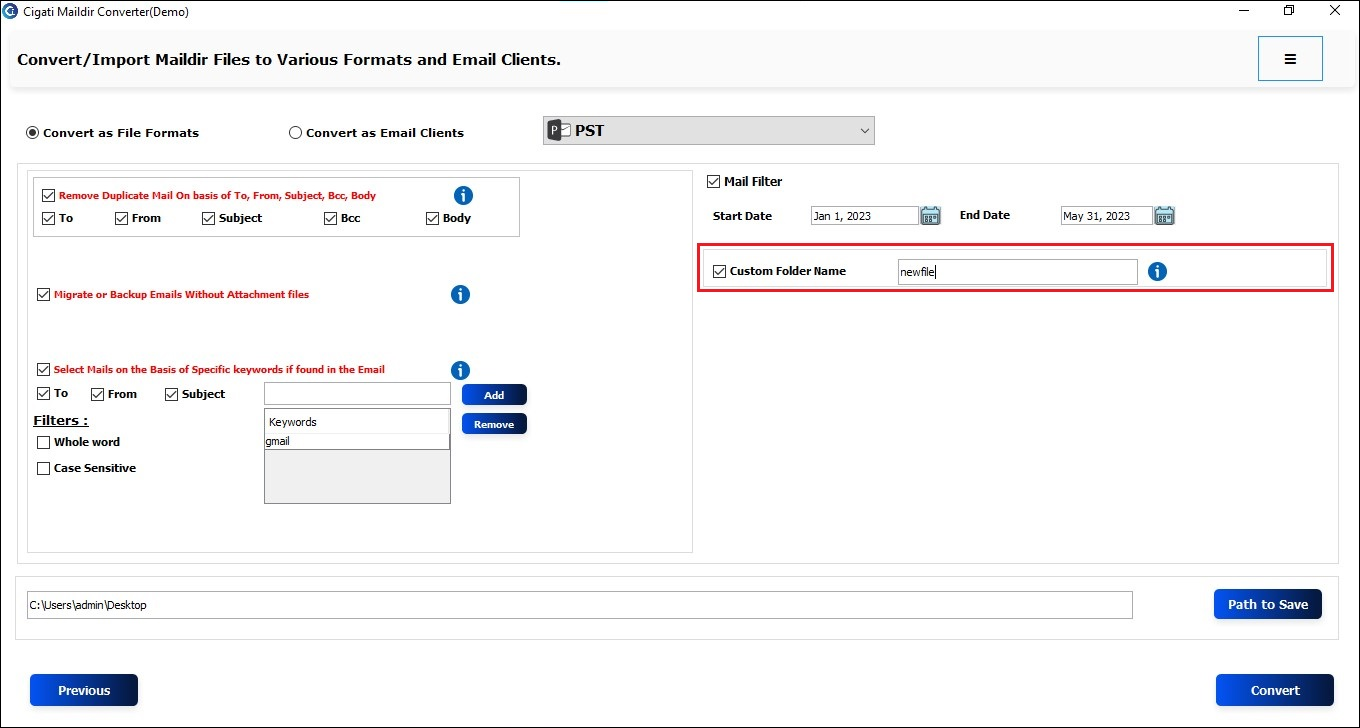Toggle the Custom Folder Name checkbox
This screenshot has height=728, width=1360.
[x=719, y=271]
